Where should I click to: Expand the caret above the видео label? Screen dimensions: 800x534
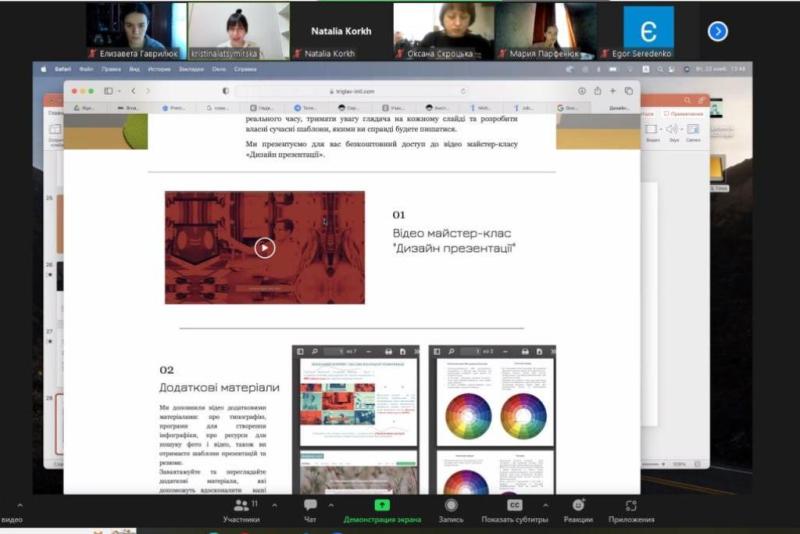(x=20, y=505)
